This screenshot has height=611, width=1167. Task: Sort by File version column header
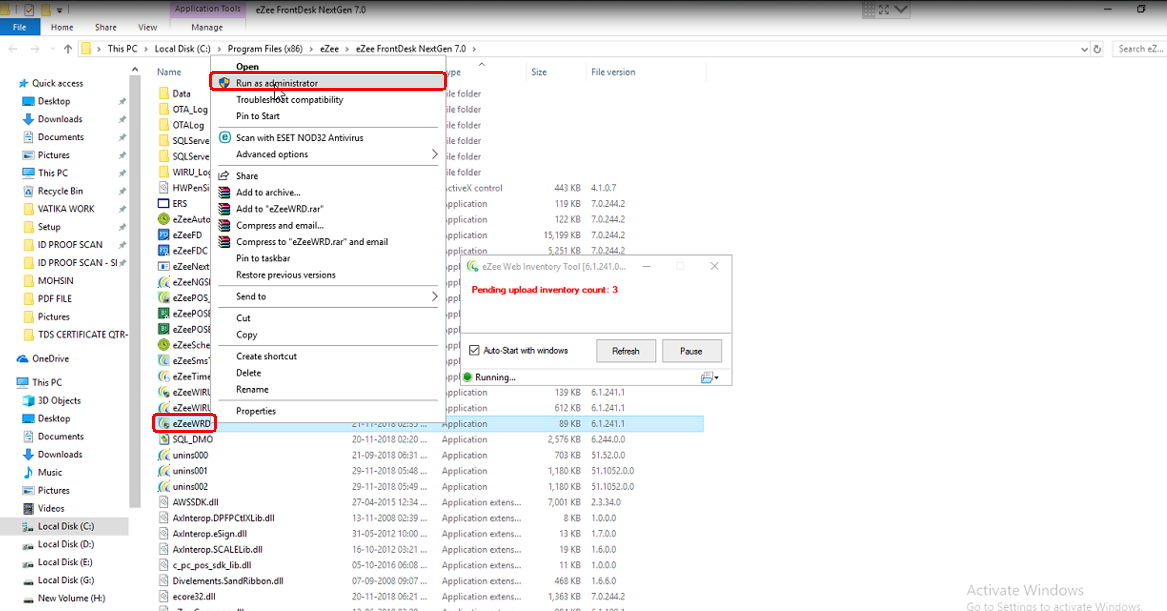pos(613,72)
